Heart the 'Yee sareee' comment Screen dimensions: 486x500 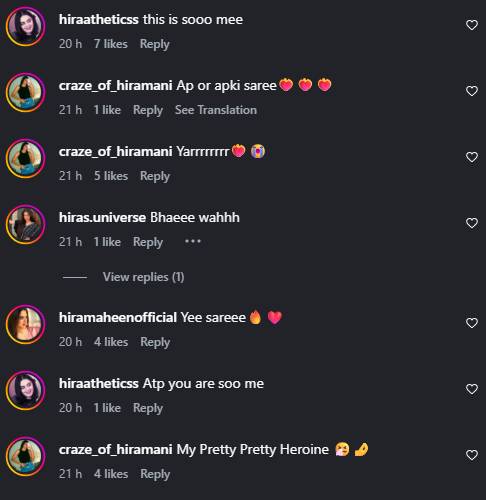pyautogui.click(x=472, y=323)
